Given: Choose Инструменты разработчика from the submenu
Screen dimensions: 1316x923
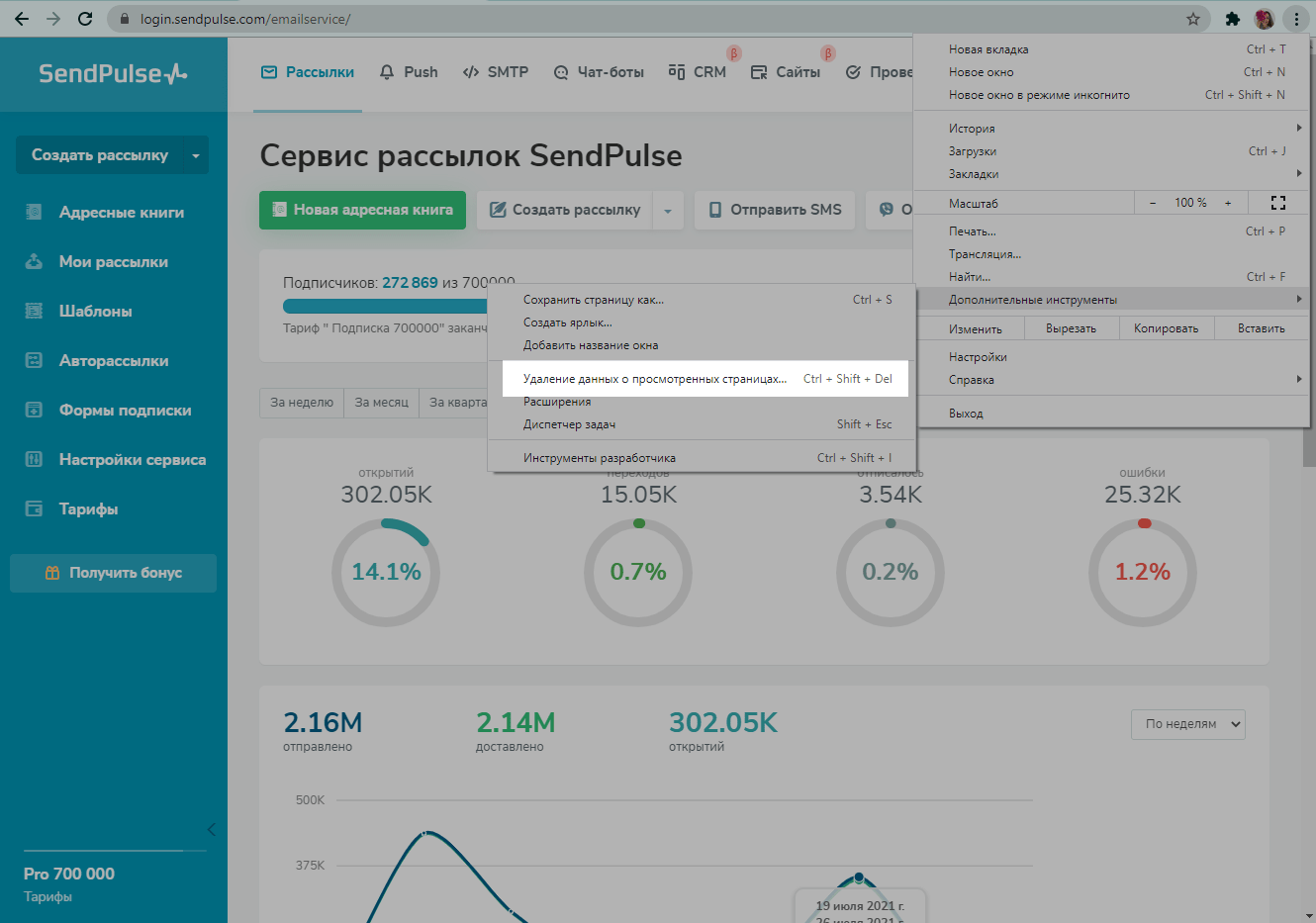Looking at the screenshot, I should [600, 458].
